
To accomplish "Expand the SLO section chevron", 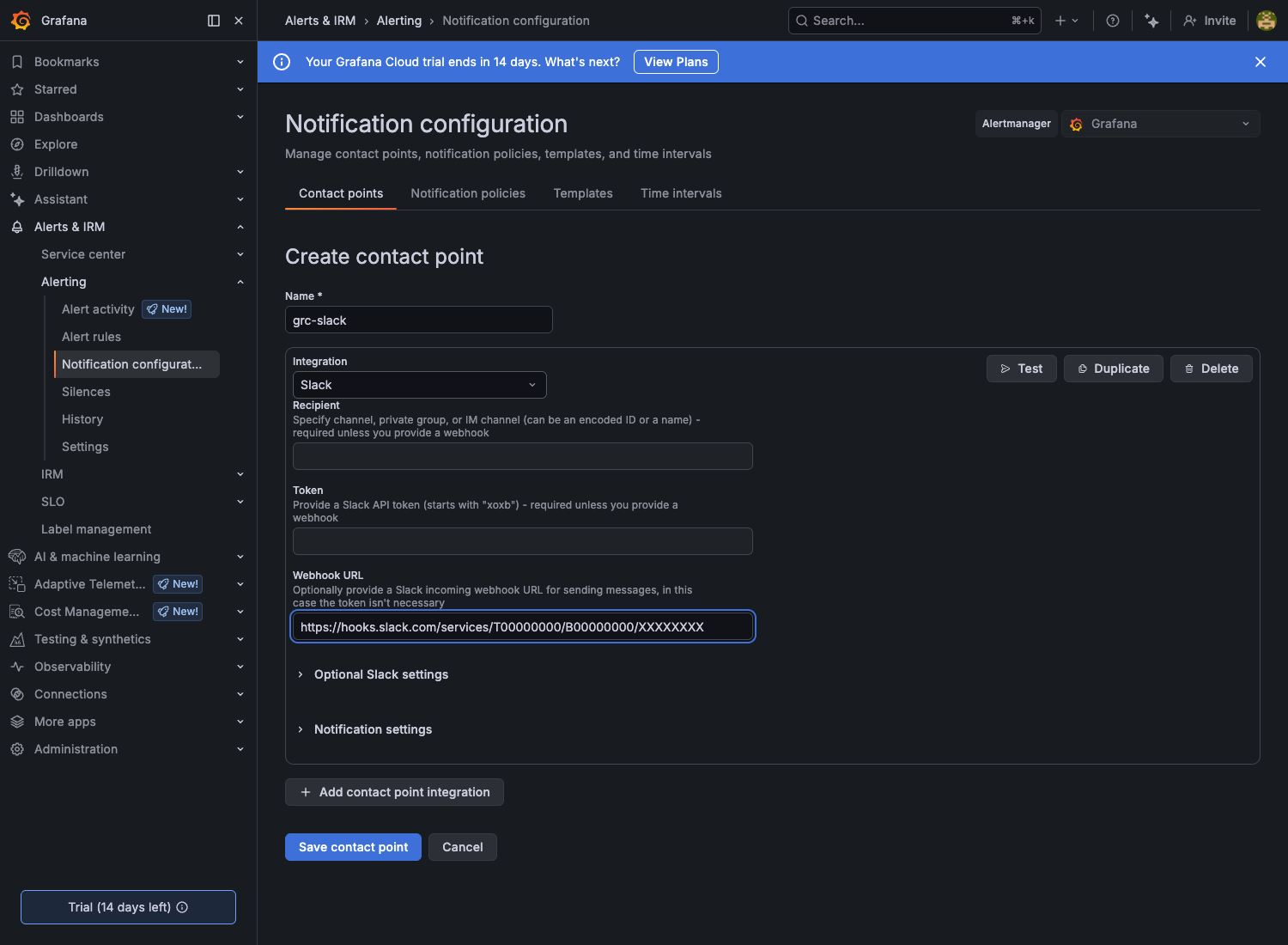I will pos(240,502).
